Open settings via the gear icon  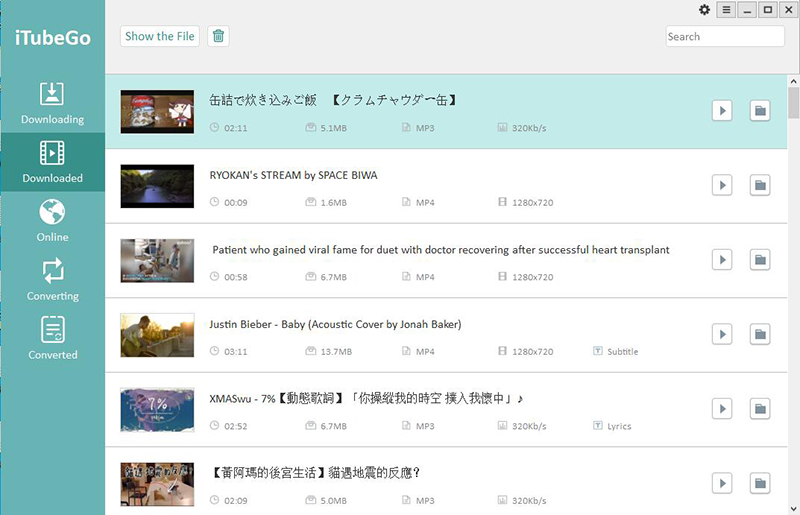tap(705, 10)
